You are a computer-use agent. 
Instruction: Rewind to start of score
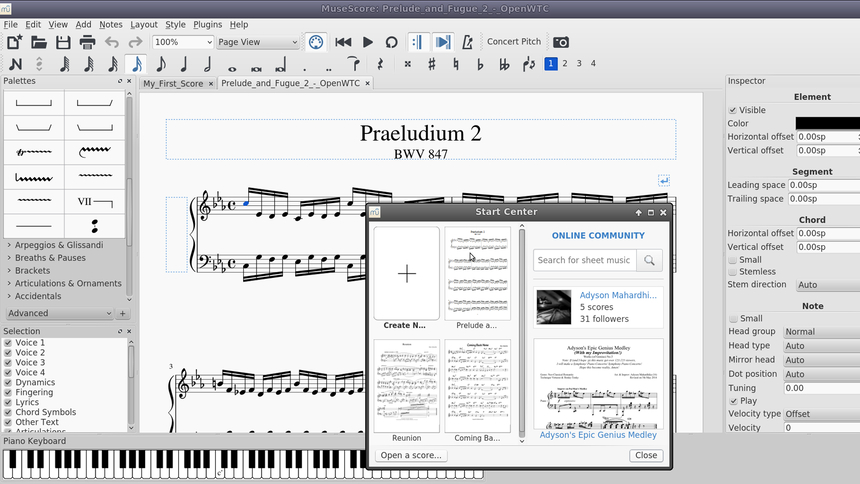point(343,42)
